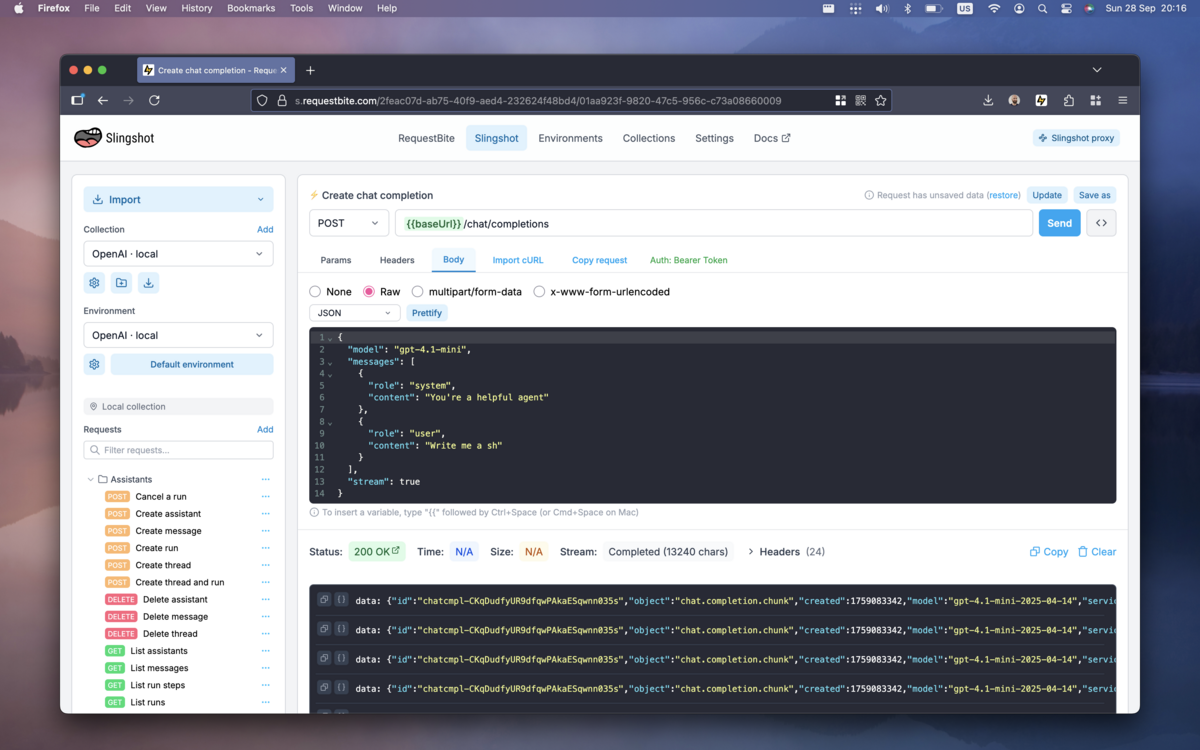Click the Filter requests search field

point(178,450)
